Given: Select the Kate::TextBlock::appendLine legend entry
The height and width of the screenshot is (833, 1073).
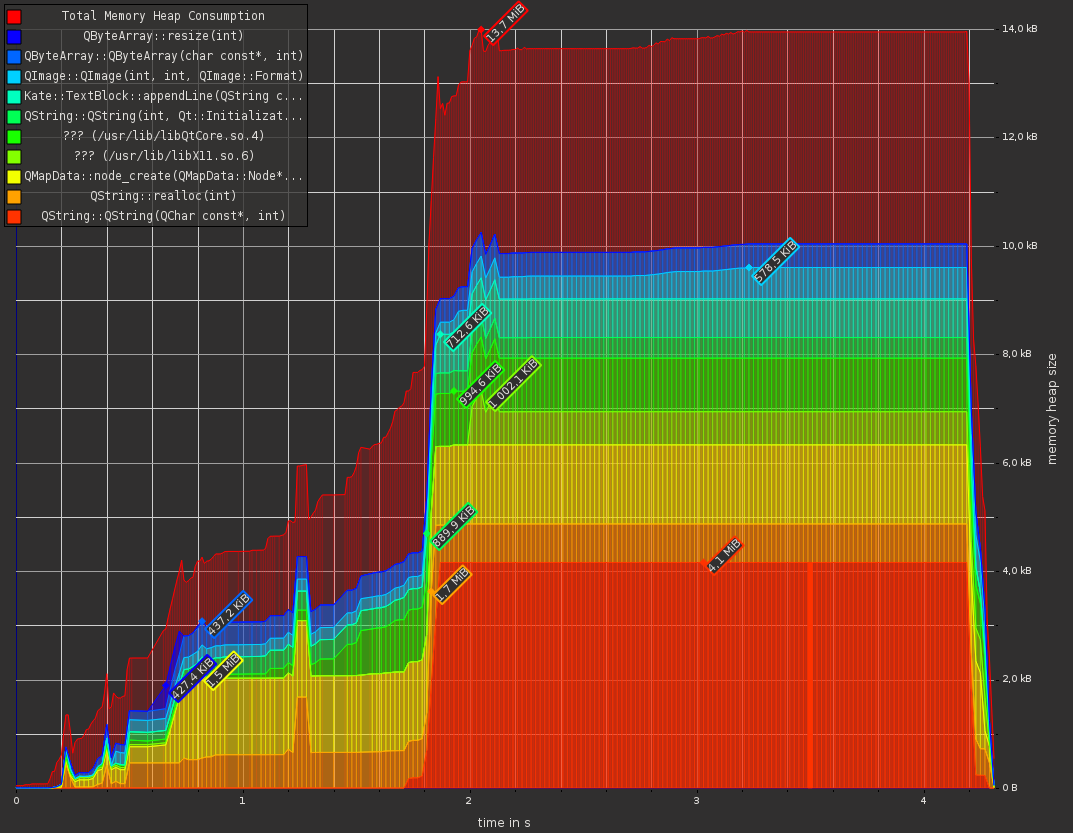Looking at the screenshot, I should point(163,97).
